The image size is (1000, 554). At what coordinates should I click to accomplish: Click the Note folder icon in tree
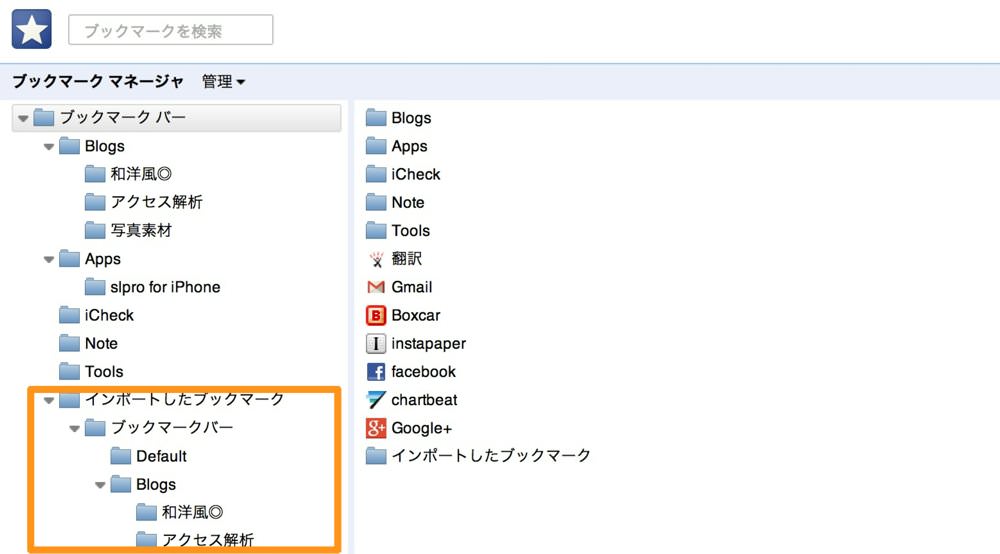click(70, 343)
